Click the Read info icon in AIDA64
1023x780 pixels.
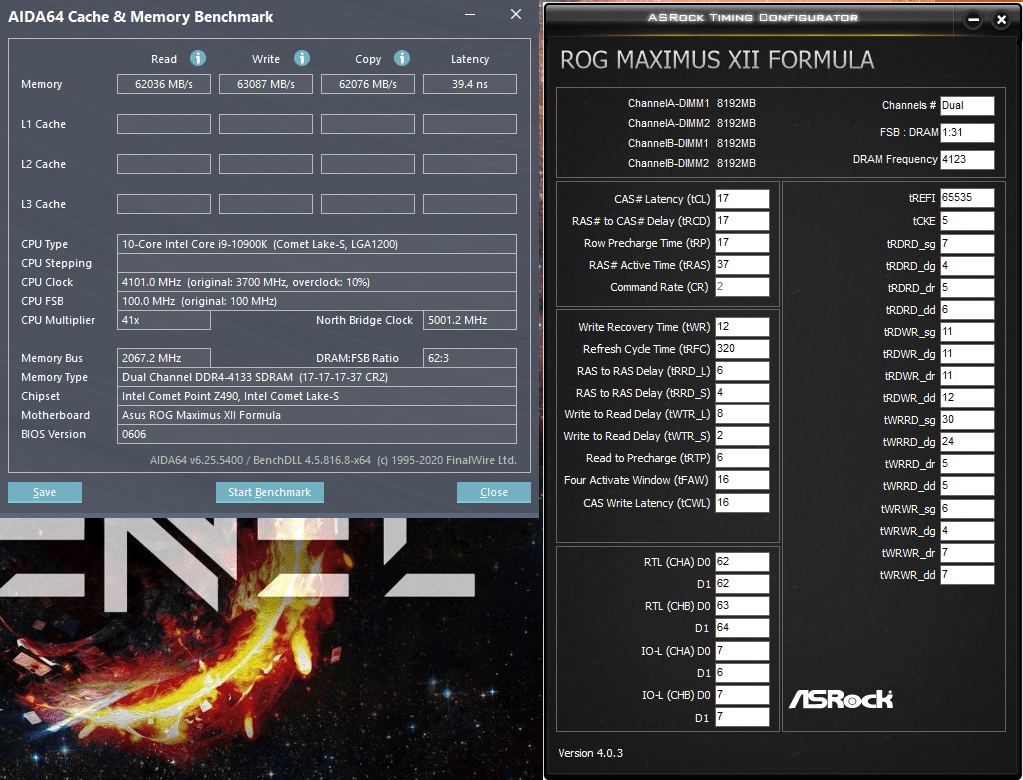(x=198, y=58)
